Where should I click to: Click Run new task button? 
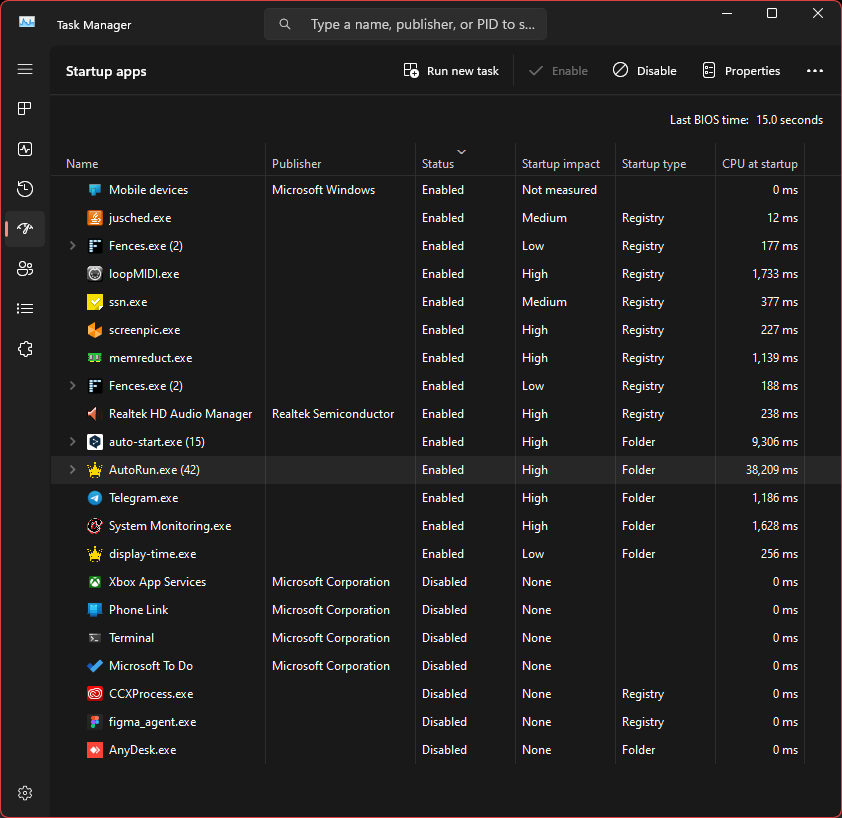(451, 71)
